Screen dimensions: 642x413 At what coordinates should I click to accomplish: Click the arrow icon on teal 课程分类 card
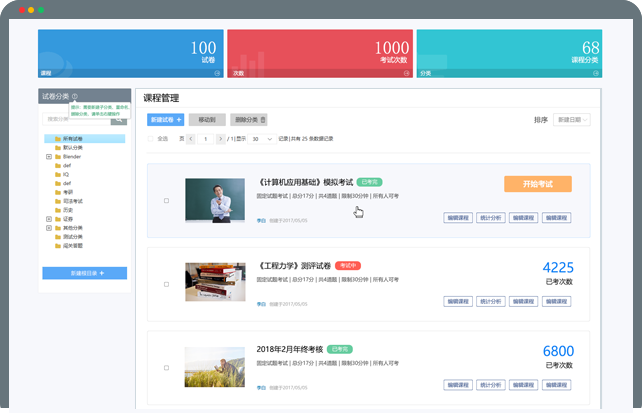(x=596, y=73)
